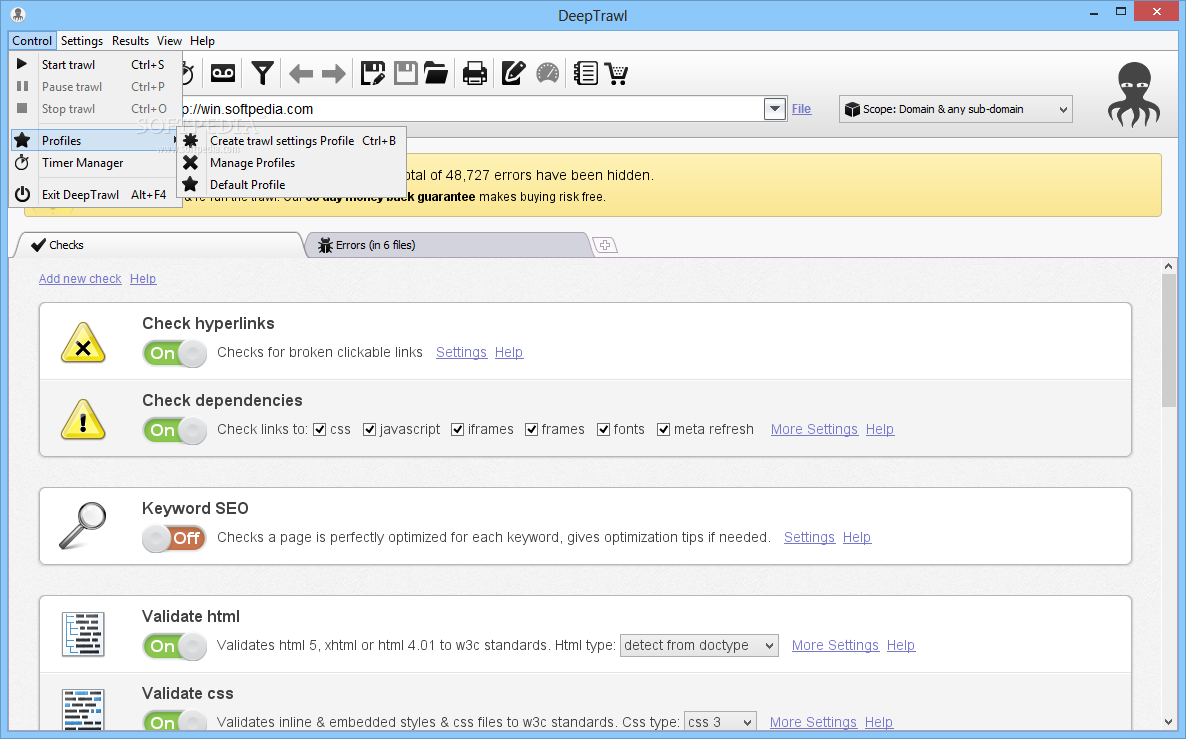Click the File link beside URL field
The width and height of the screenshot is (1186, 739).
pyautogui.click(x=801, y=109)
